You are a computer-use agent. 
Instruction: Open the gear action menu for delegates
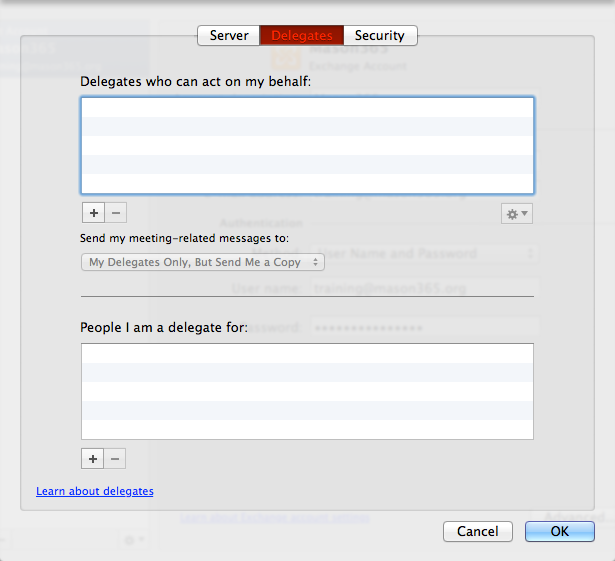[x=517, y=214]
